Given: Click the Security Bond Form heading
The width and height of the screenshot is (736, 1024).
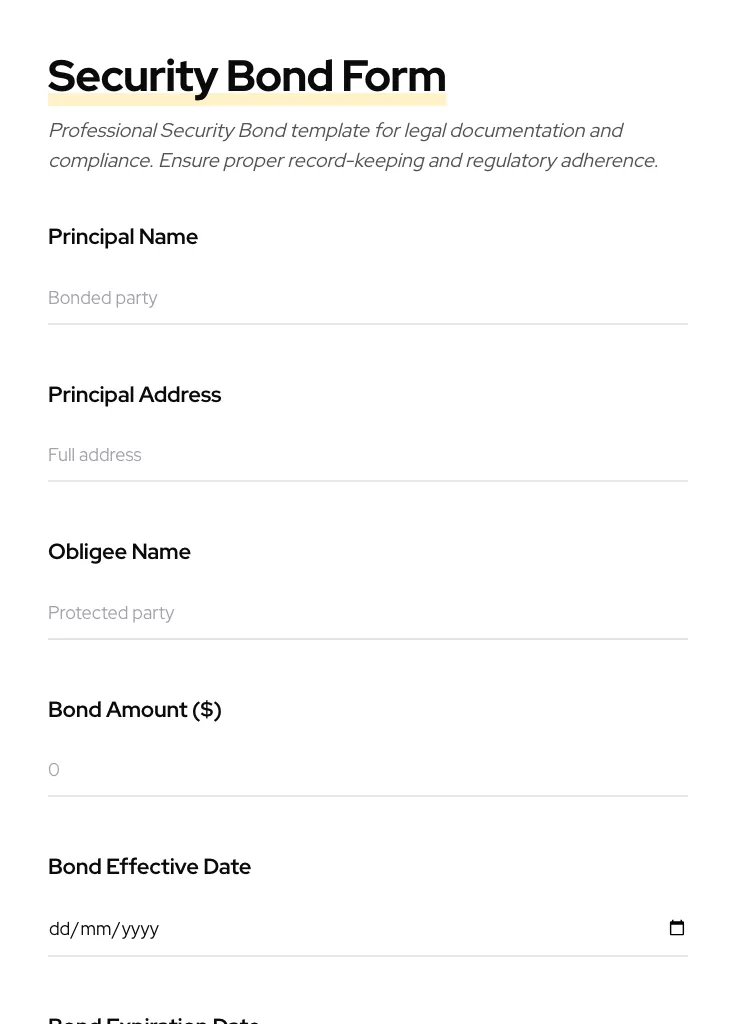Looking at the screenshot, I should [x=247, y=75].
